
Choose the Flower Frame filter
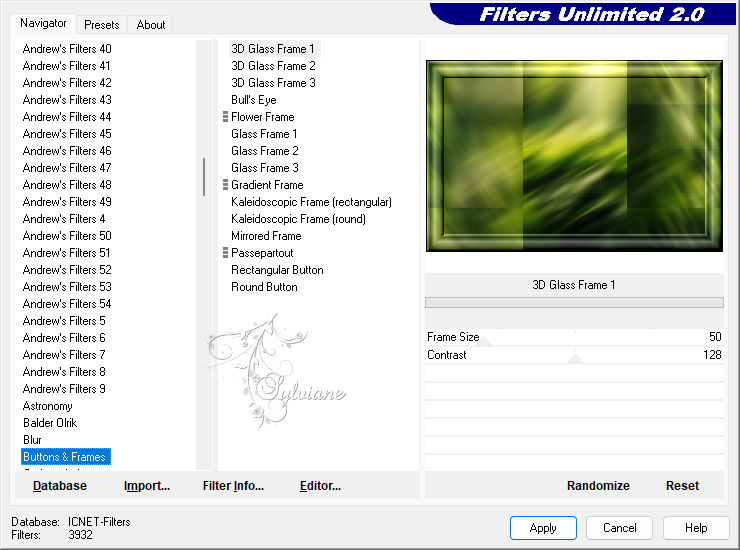pos(262,117)
